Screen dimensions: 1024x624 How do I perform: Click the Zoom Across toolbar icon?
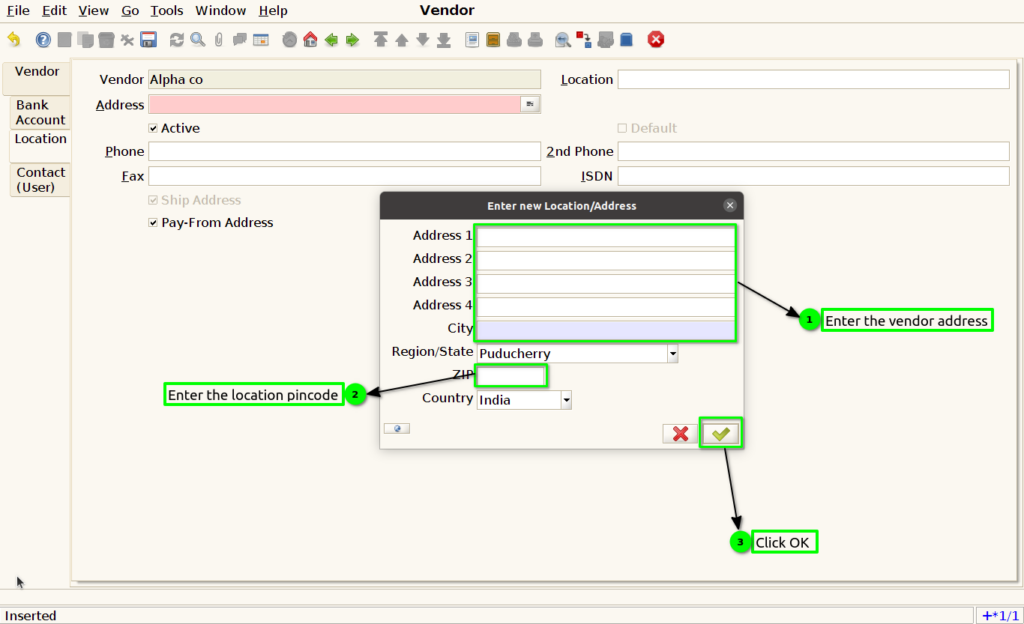pyautogui.click(x=562, y=40)
